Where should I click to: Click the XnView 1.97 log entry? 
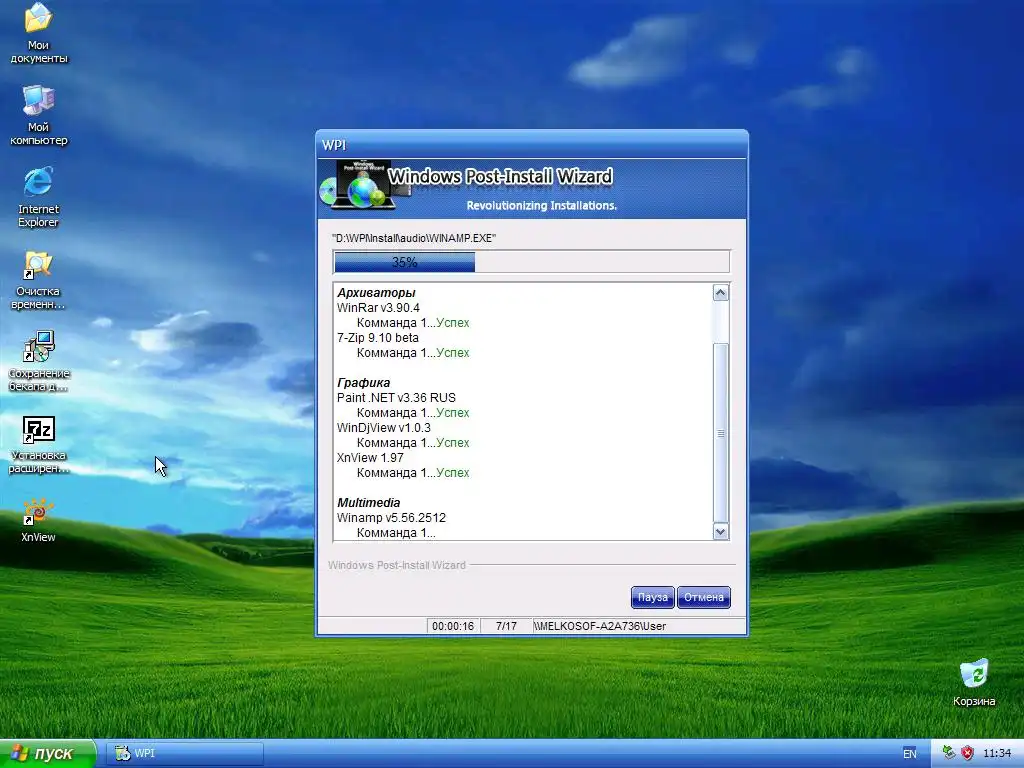point(370,458)
